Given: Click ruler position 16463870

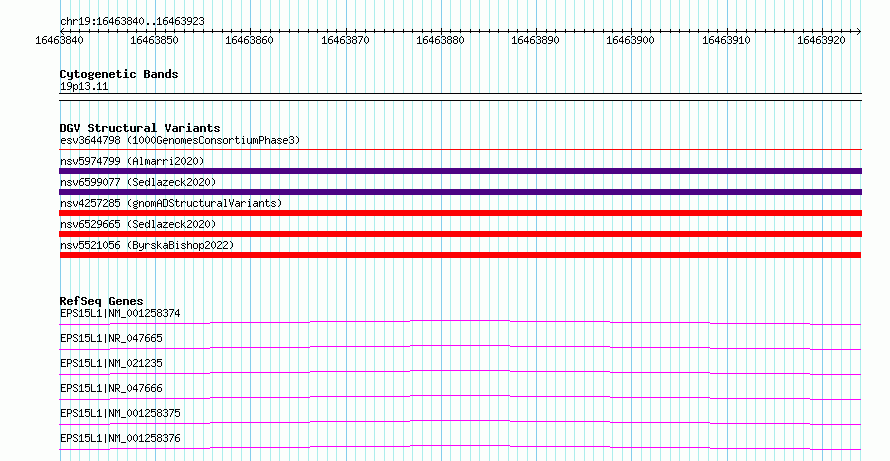Looking at the screenshot, I should (345, 40).
